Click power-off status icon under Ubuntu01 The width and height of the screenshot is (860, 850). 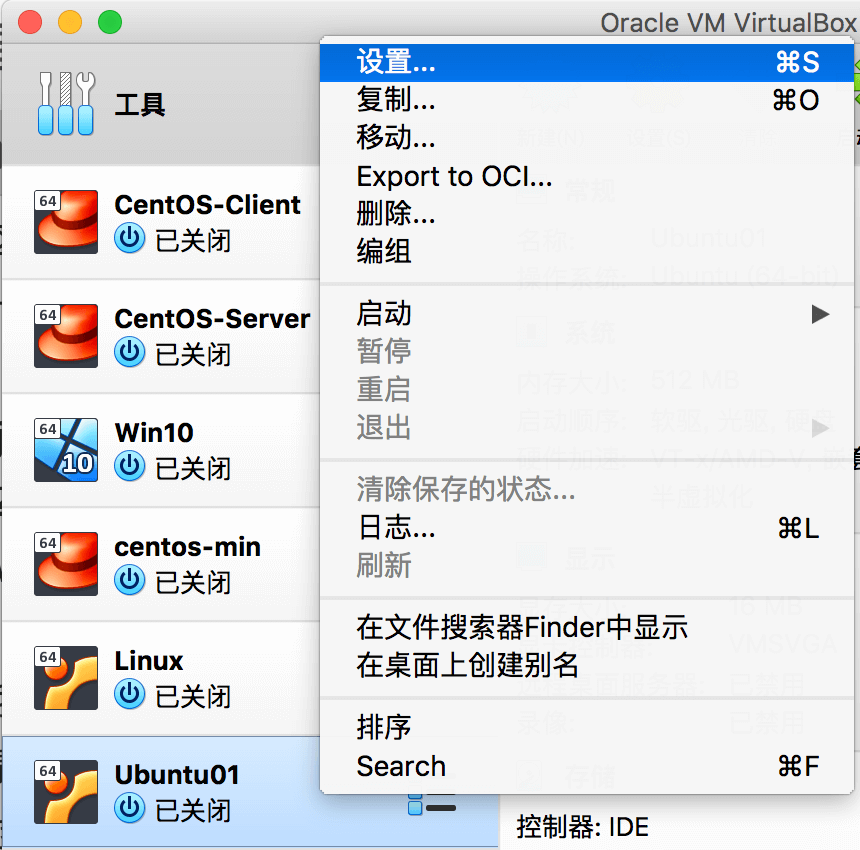[x=130, y=809]
